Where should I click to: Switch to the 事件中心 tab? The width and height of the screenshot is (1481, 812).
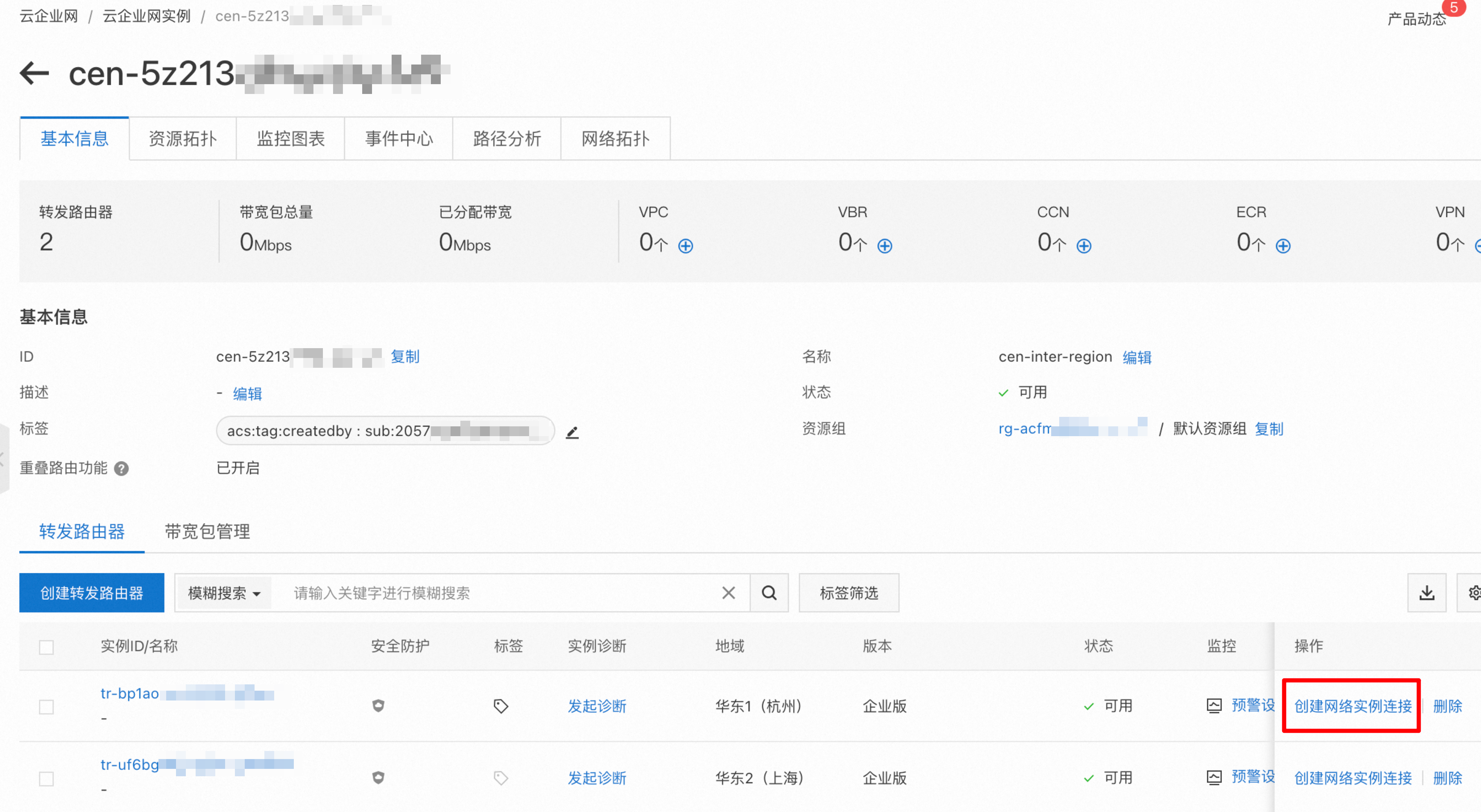(x=399, y=138)
